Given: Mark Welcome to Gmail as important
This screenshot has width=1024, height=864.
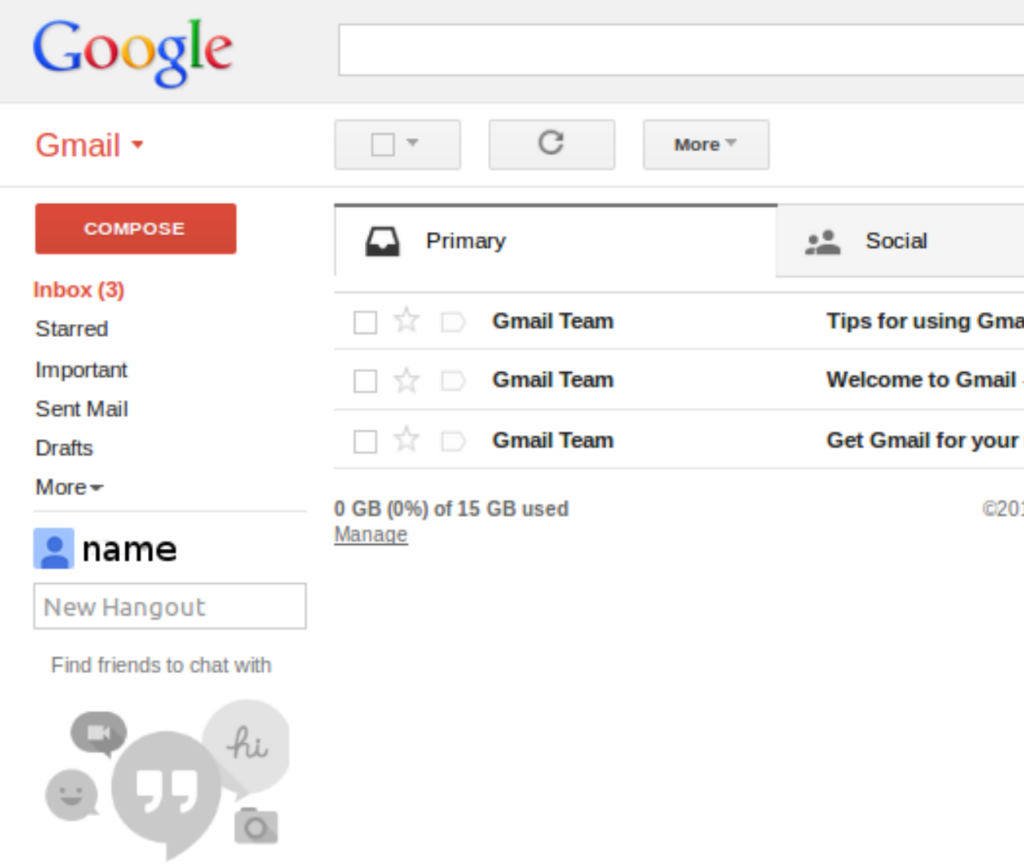Looking at the screenshot, I should coord(453,381).
